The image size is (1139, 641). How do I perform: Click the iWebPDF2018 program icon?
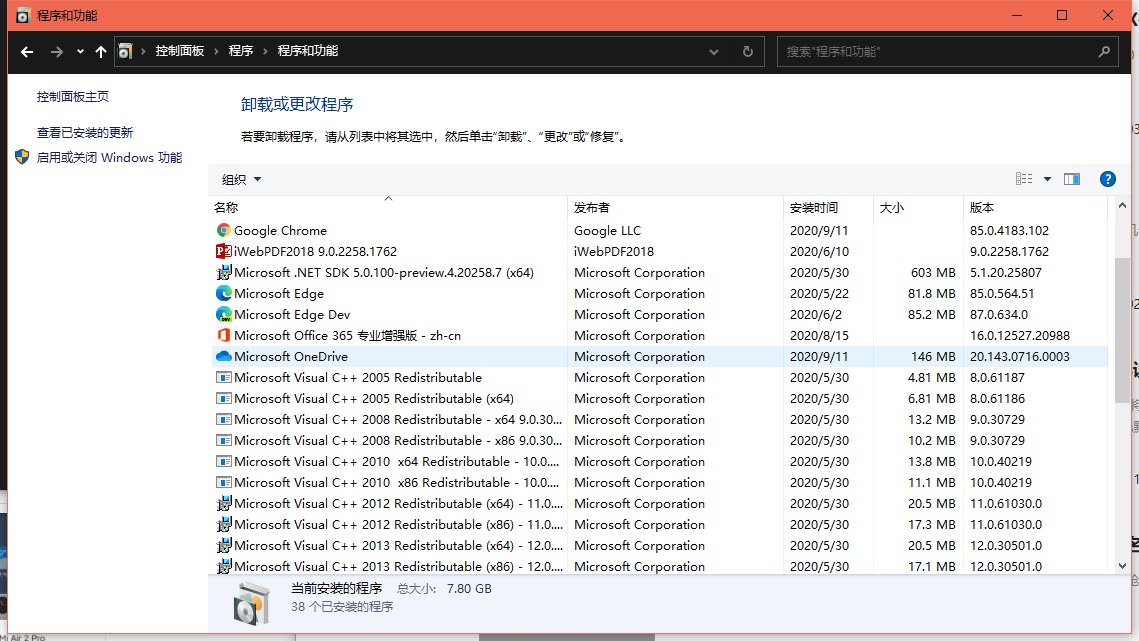224,251
